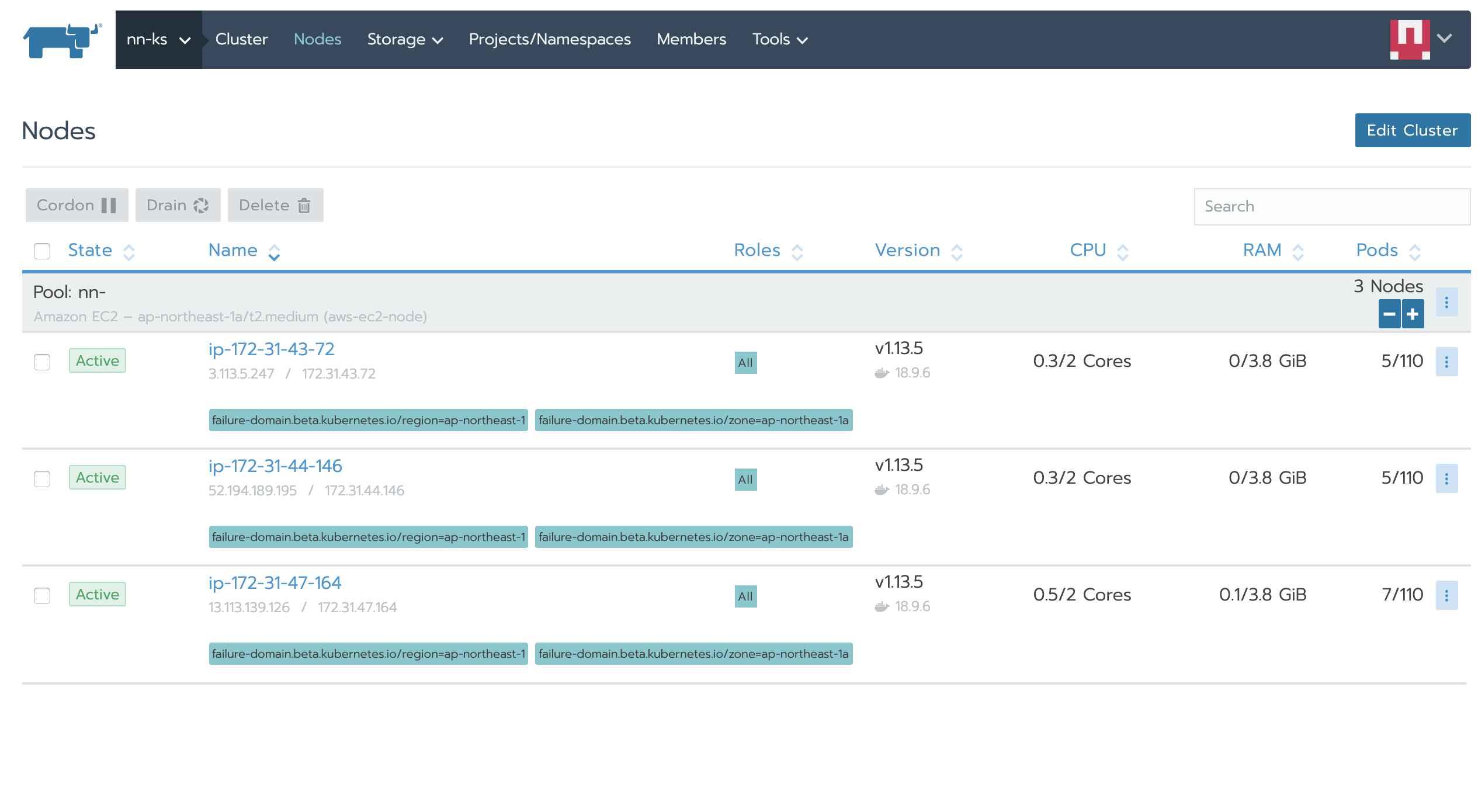
Task: Open kebab menu for ip-172-31-44-146
Action: pyautogui.click(x=1446, y=478)
